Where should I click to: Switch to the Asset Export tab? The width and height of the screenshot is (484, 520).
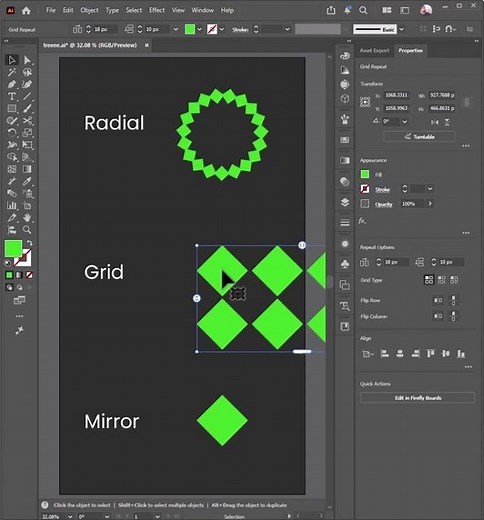point(374,50)
